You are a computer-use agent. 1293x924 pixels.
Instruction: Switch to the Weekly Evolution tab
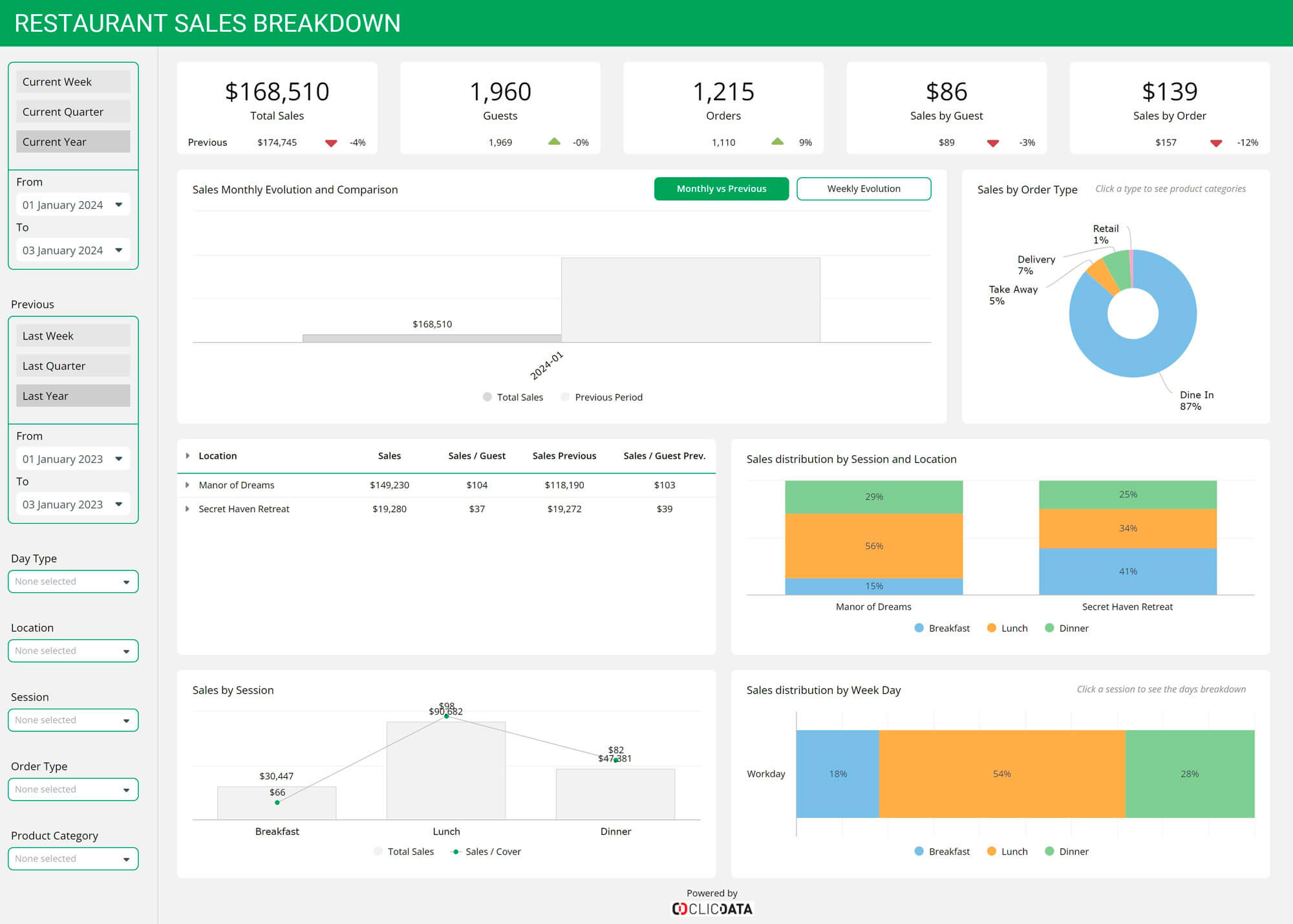point(864,188)
